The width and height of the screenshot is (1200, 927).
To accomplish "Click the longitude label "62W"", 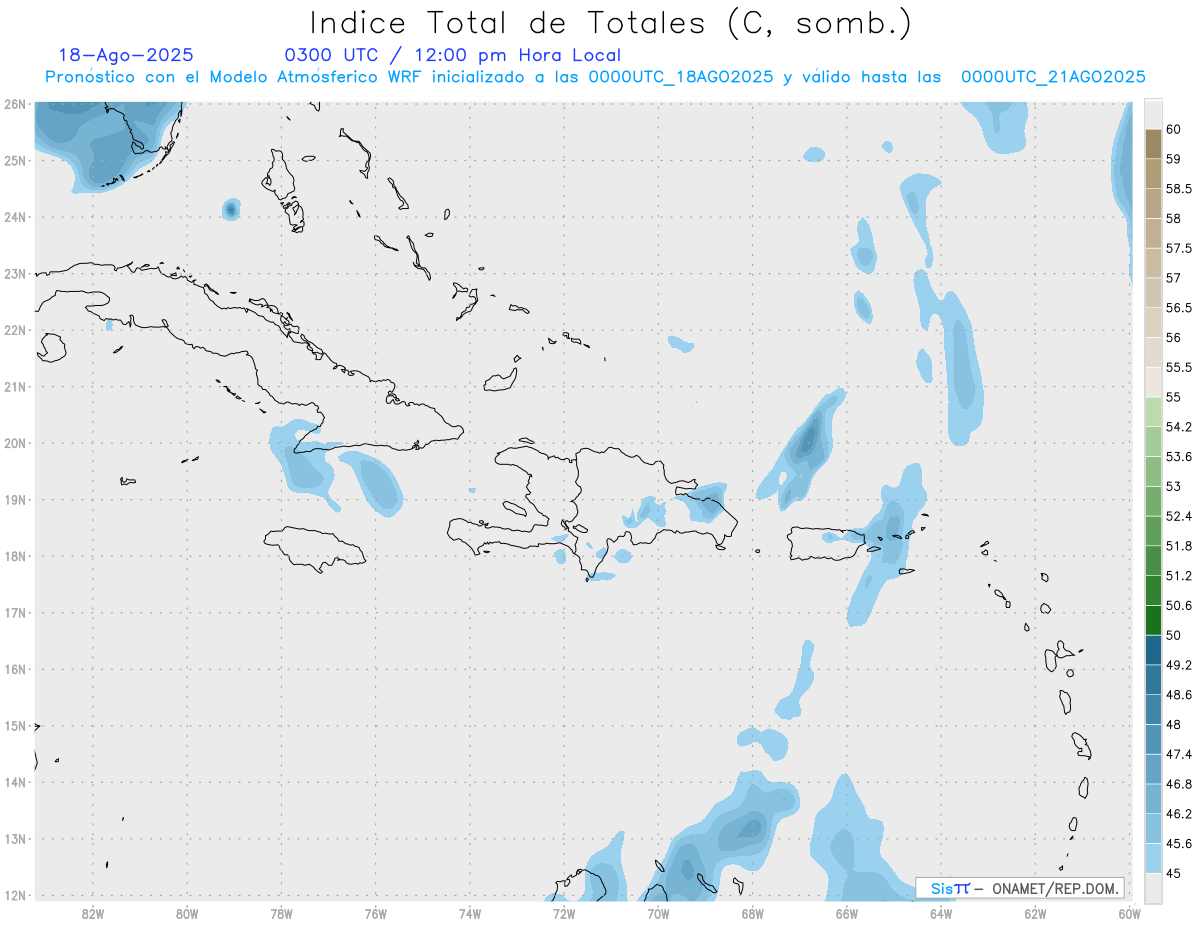I will [x=1035, y=913].
